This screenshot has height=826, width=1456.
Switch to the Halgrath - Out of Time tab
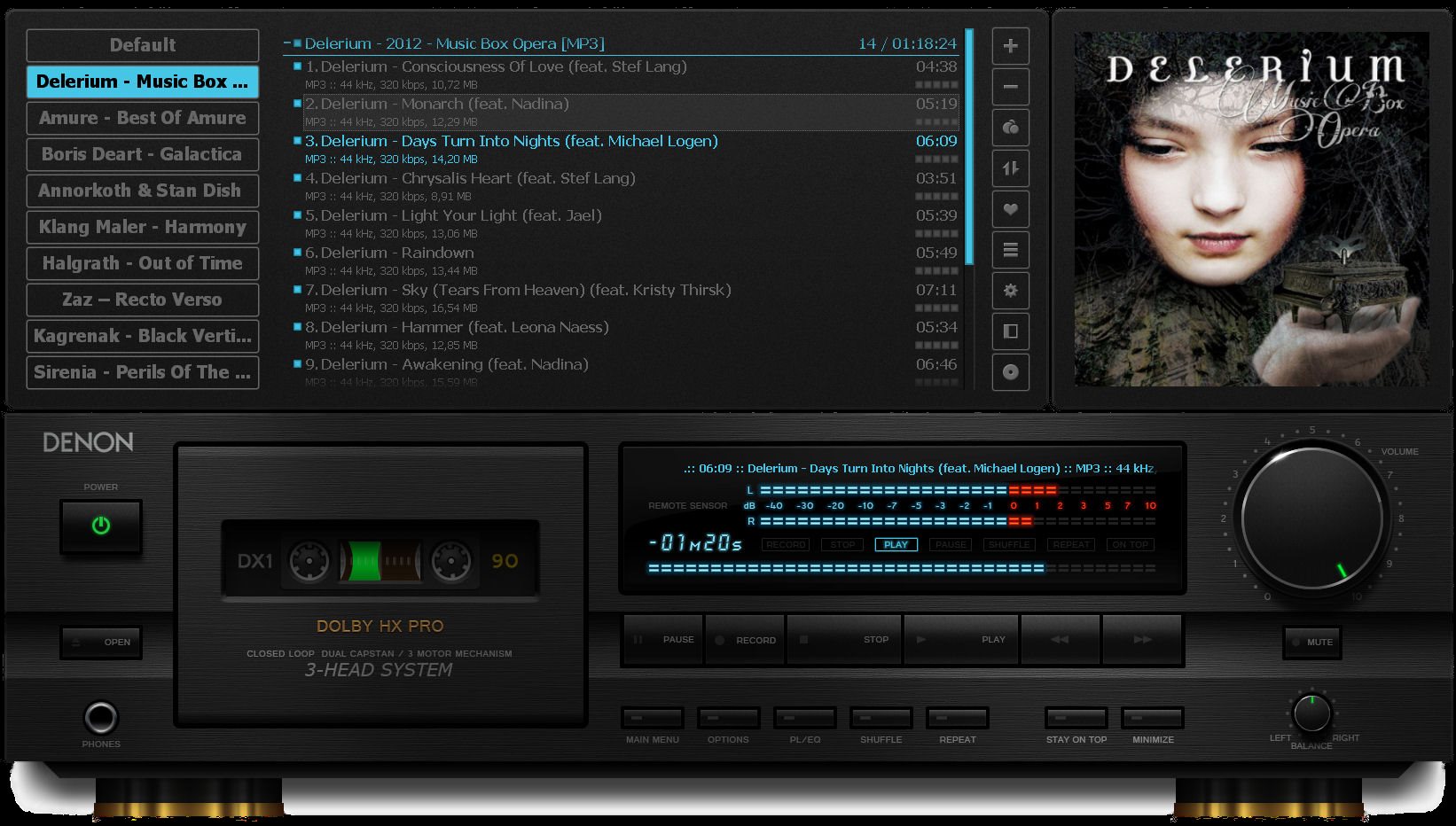point(143,263)
